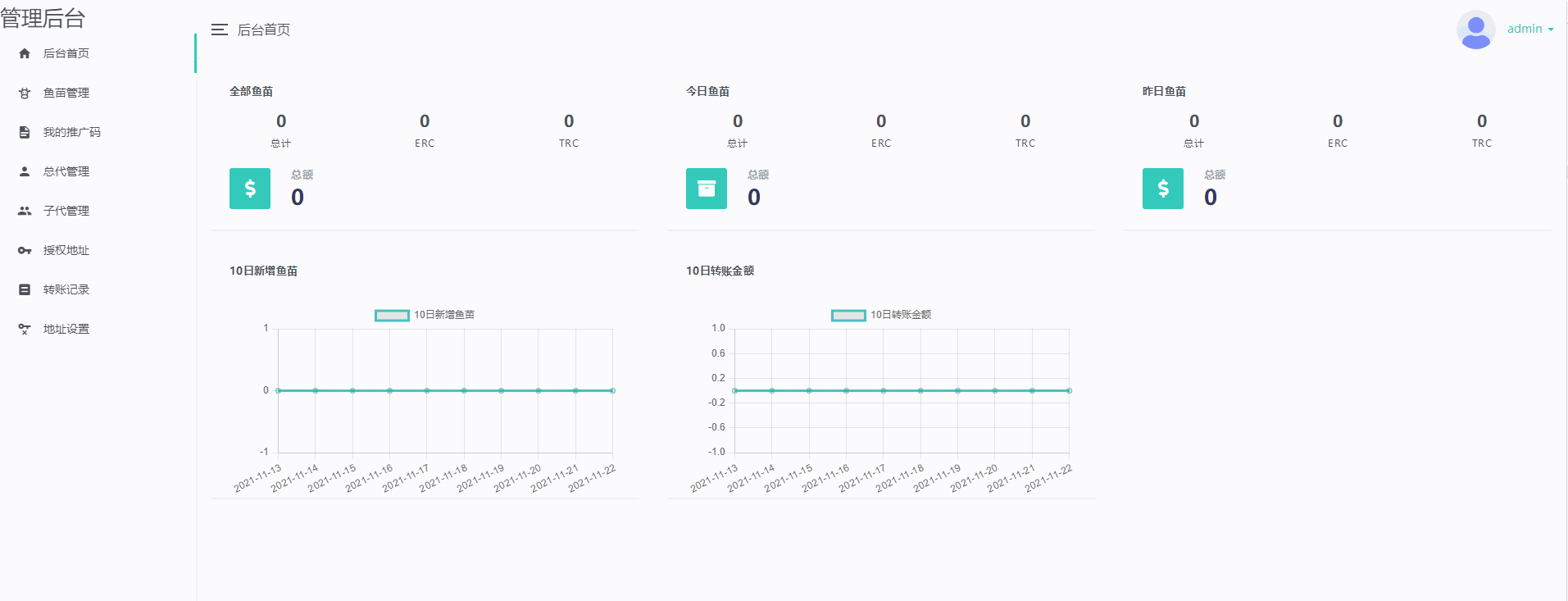
Task: Click the 2021-11-22 data point on 10日转账金额 chart
Action: pyautogui.click(x=1069, y=390)
